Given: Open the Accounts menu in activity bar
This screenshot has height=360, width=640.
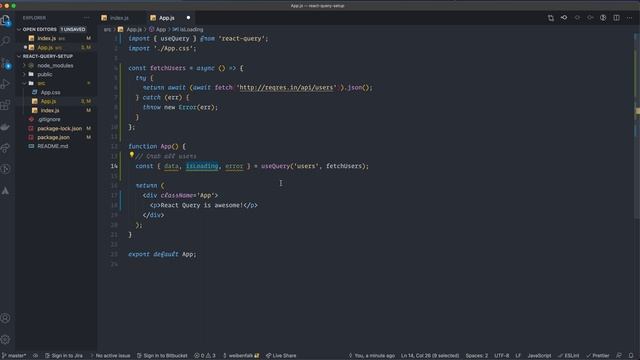Looking at the screenshot, I should click(5, 318).
